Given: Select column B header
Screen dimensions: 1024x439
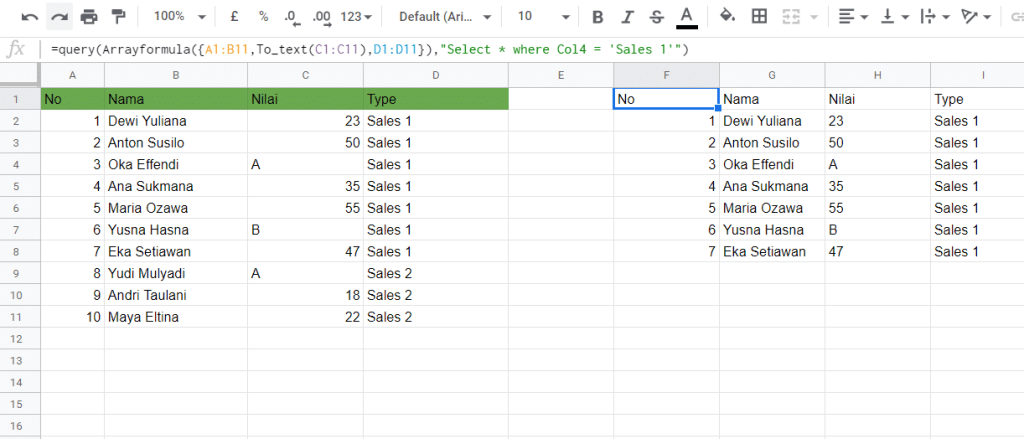Looking at the screenshot, I should [176, 75].
